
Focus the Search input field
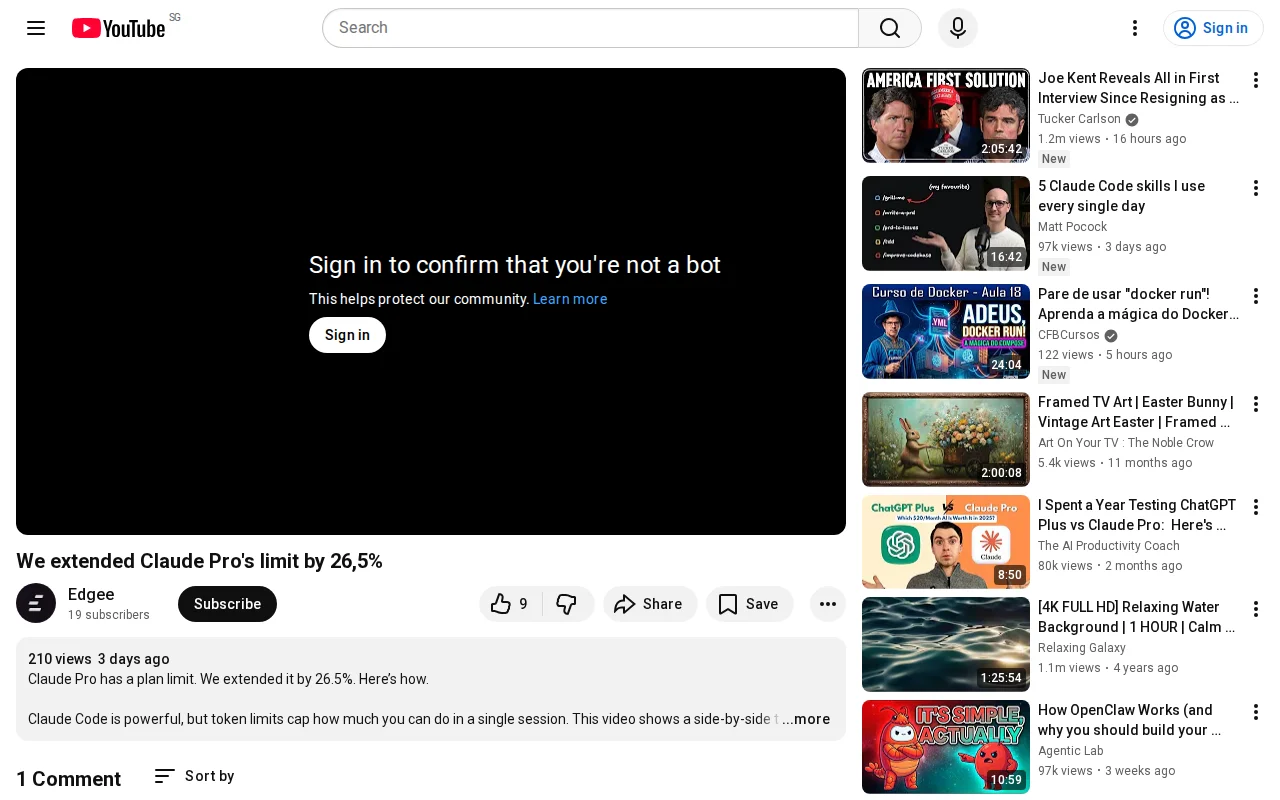[x=590, y=28]
